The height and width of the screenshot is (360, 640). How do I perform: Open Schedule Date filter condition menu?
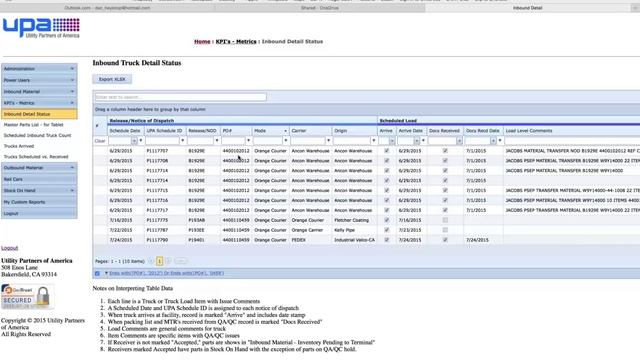coord(141,141)
